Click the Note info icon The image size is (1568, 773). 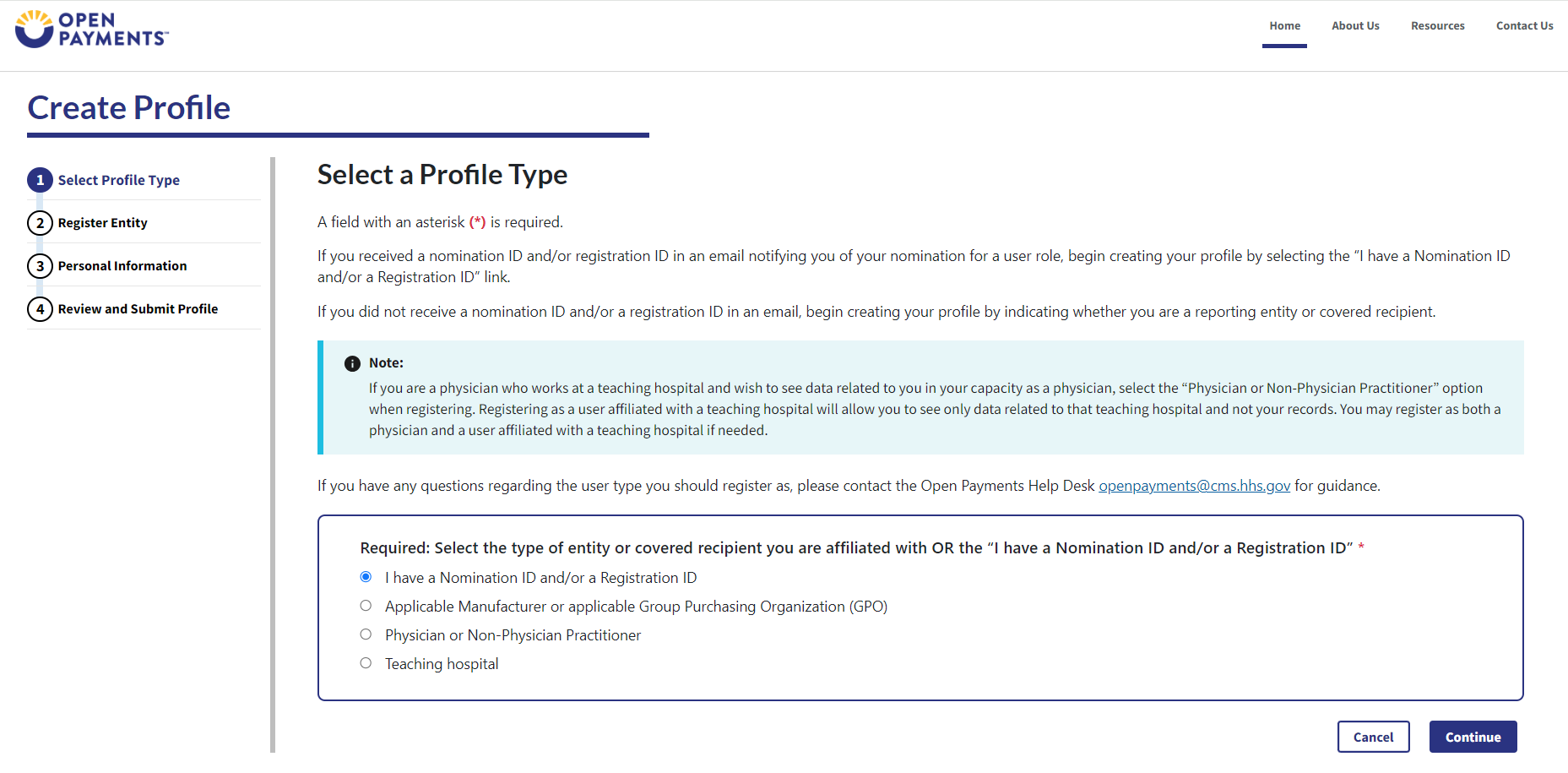coord(352,363)
